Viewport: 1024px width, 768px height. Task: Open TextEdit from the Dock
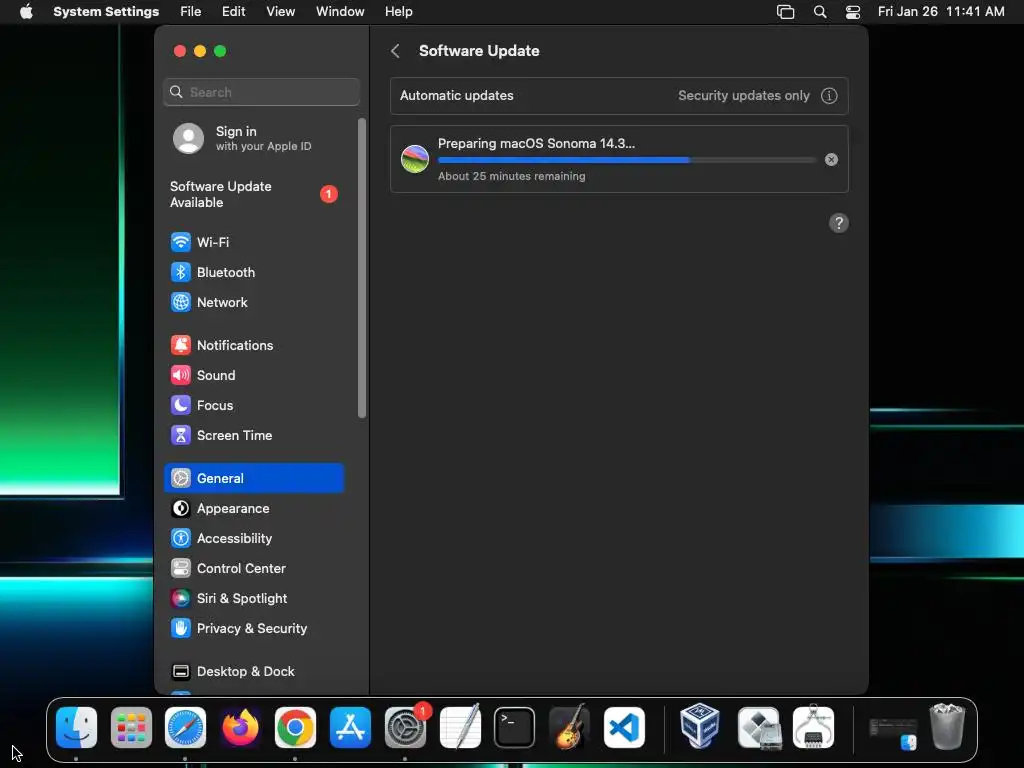(x=460, y=728)
